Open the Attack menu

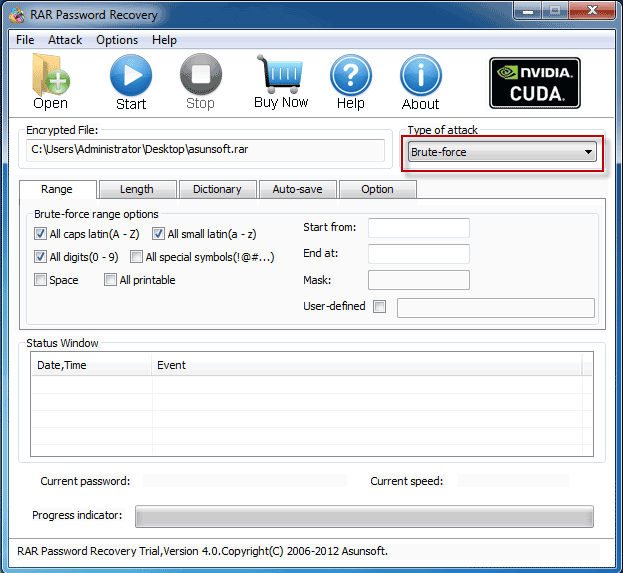click(65, 40)
